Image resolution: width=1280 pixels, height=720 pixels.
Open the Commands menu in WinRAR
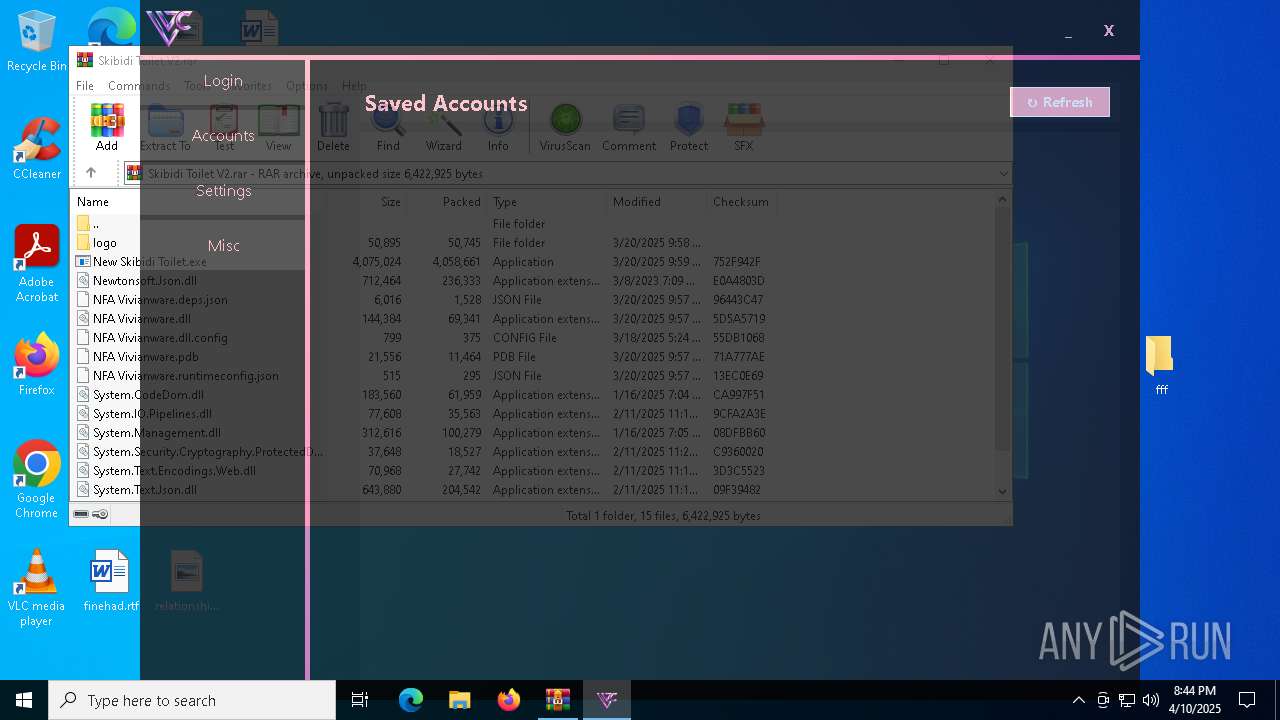pos(139,86)
